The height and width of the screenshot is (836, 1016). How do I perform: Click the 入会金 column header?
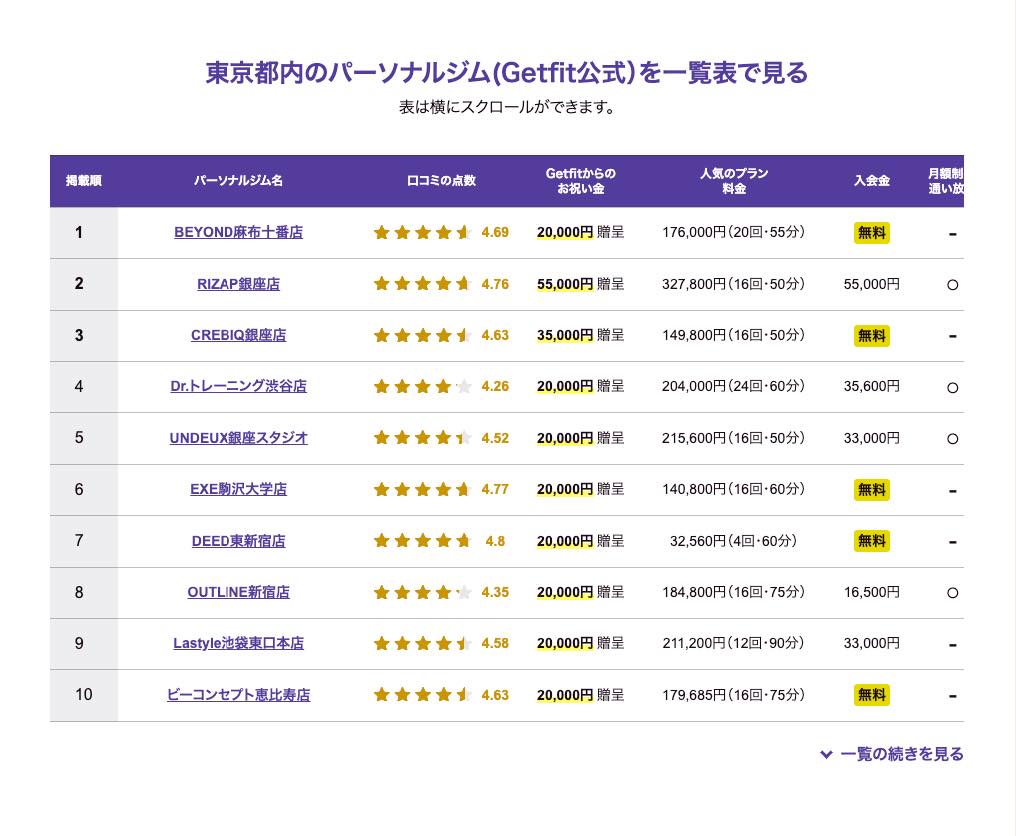[x=872, y=181]
